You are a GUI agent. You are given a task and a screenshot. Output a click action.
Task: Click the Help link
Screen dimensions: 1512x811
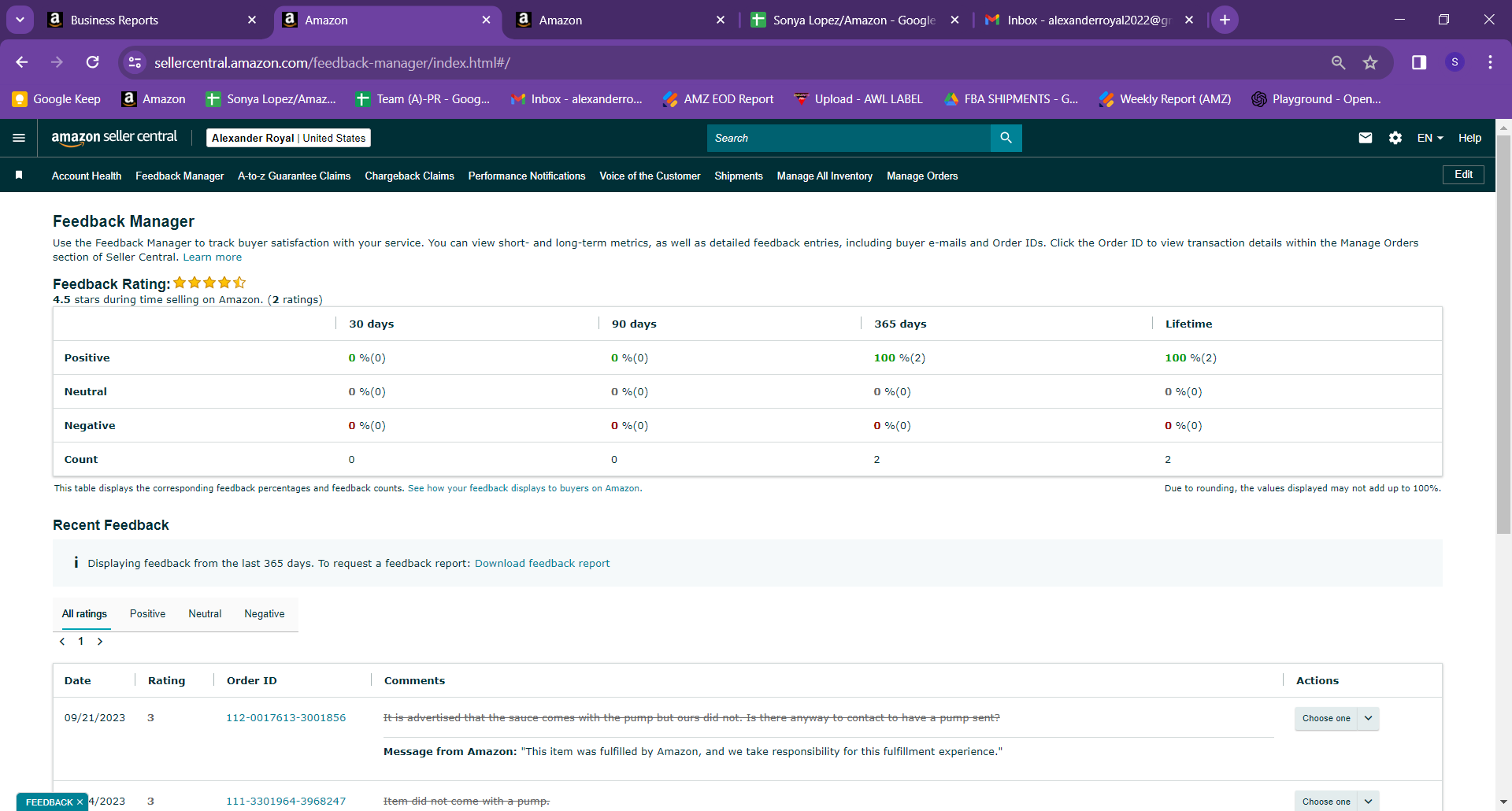tap(1469, 138)
